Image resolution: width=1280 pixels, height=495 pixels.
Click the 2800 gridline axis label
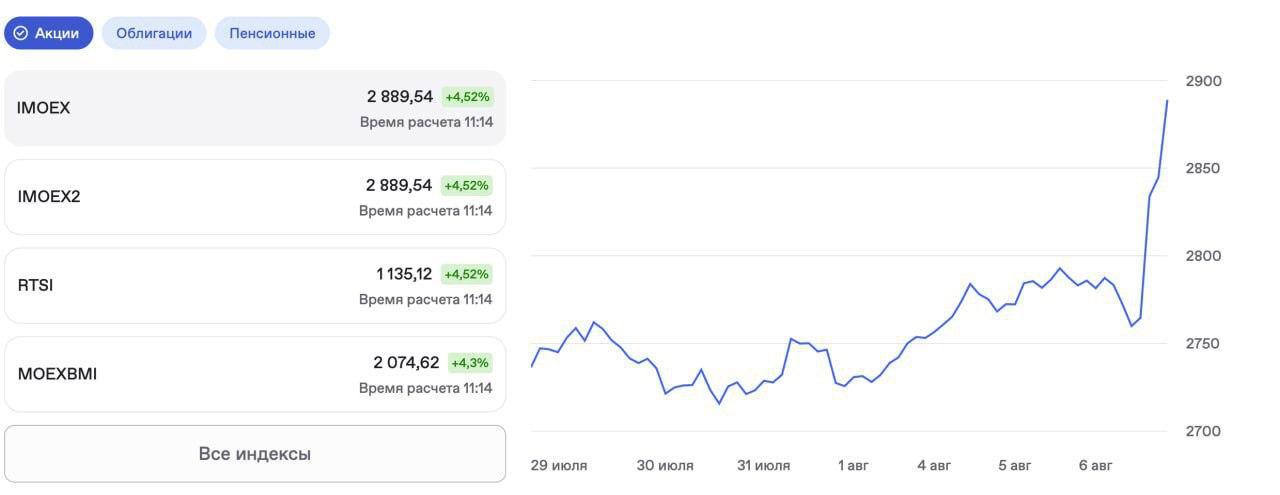(1204, 256)
